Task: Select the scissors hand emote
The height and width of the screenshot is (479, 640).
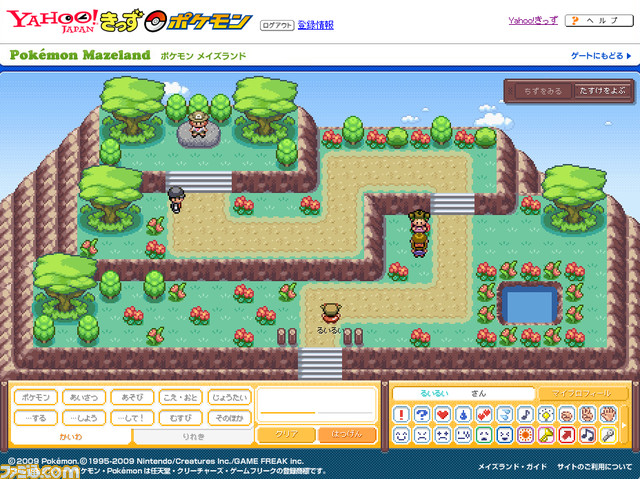Action: (x=587, y=415)
